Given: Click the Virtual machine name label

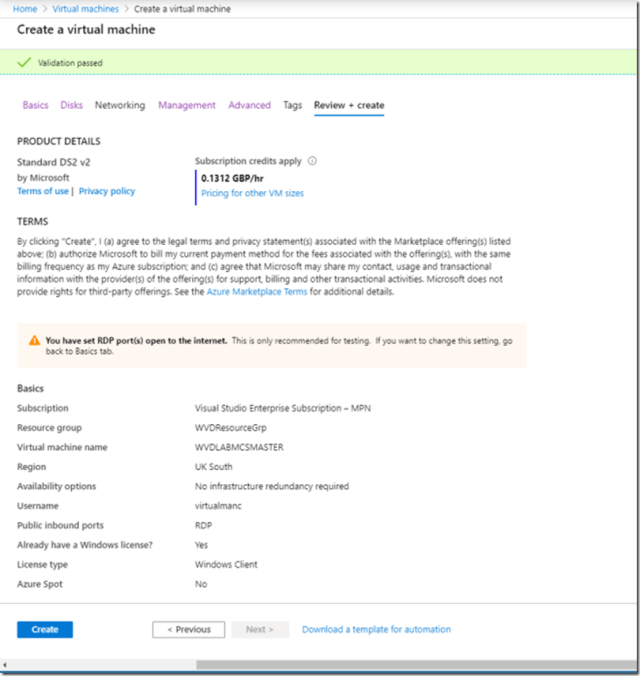Looking at the screenshot, I should 62,447.
